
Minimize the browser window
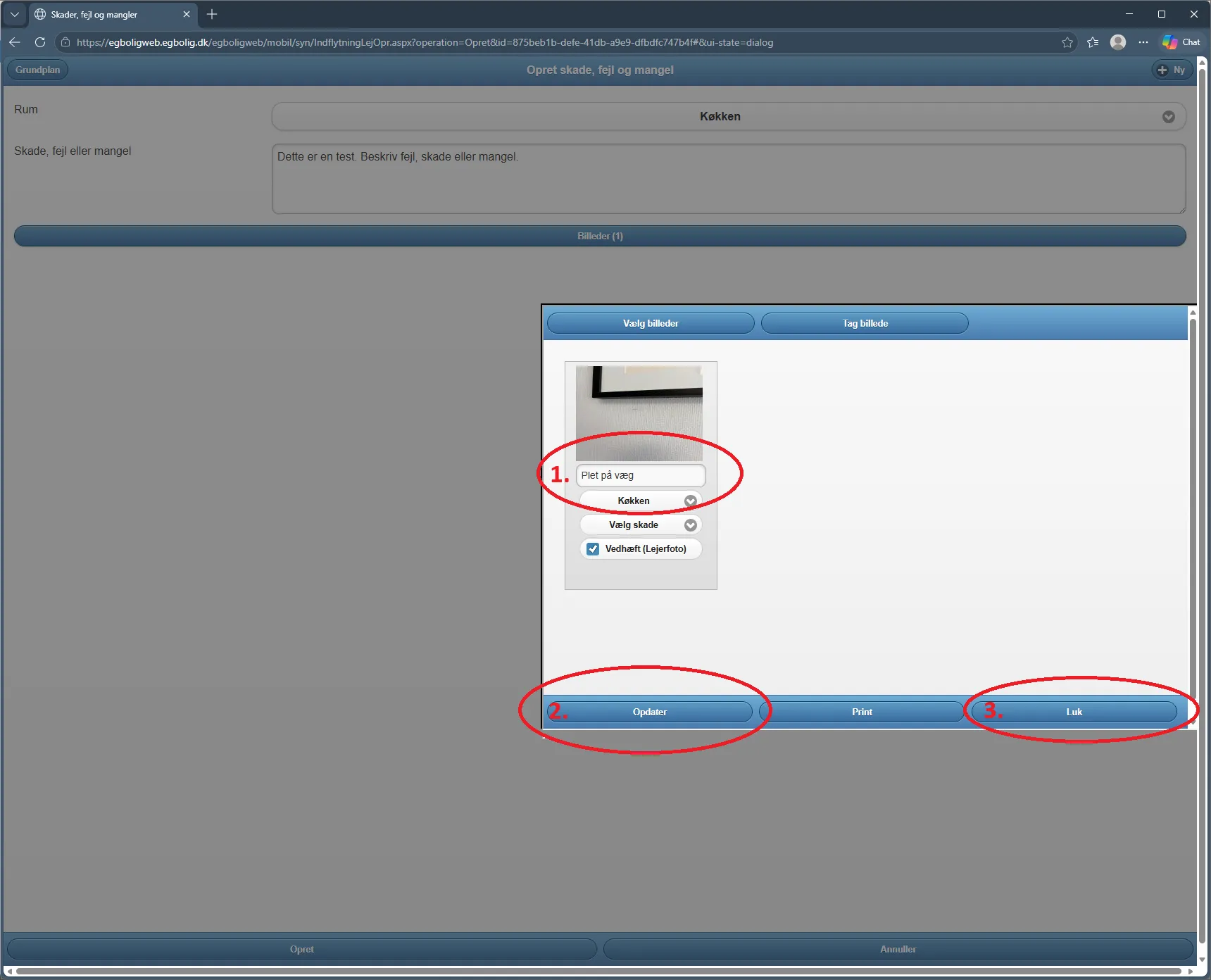1129,14
